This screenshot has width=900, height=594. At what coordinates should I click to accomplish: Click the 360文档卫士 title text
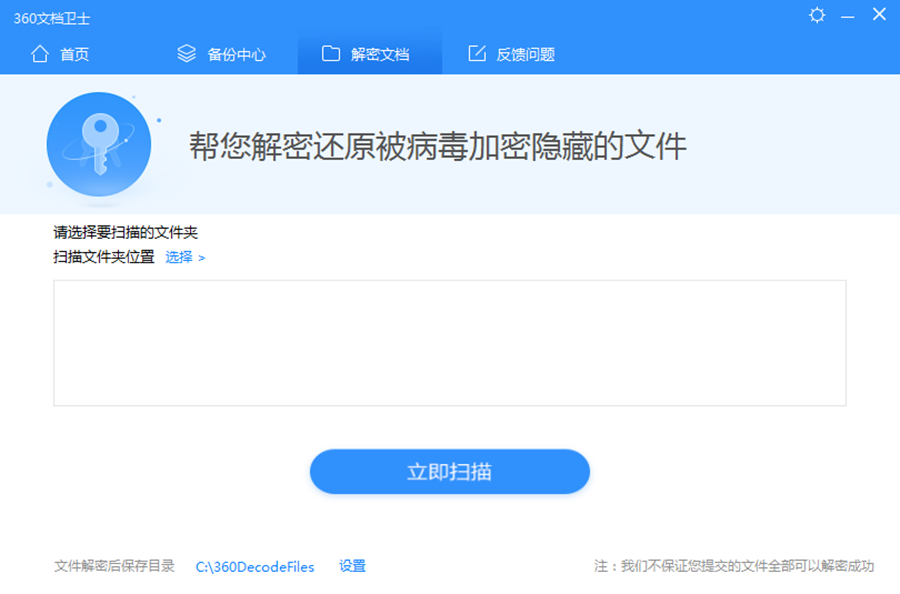(52, 18)
